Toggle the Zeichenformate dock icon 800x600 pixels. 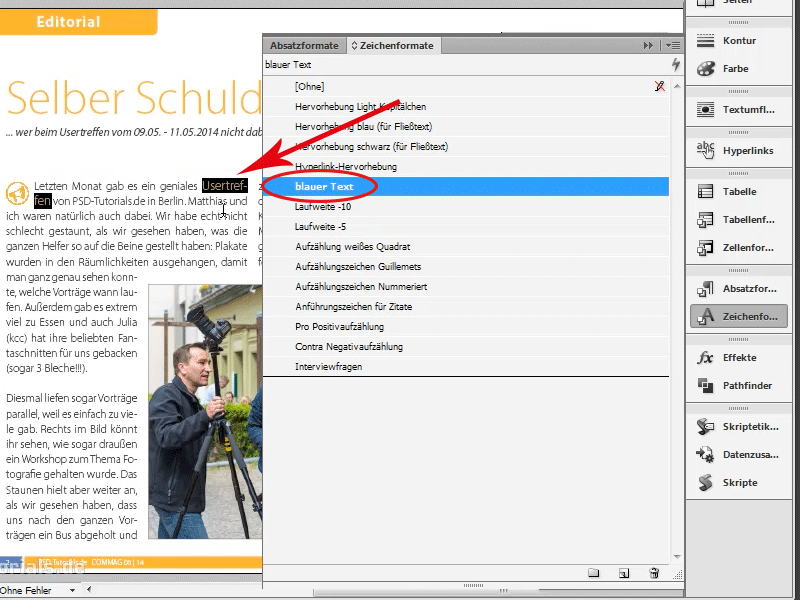[x=739, y=316]
